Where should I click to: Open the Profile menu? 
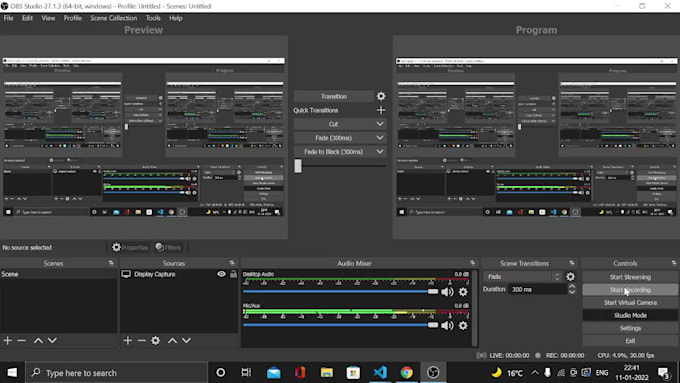[72, 18]
